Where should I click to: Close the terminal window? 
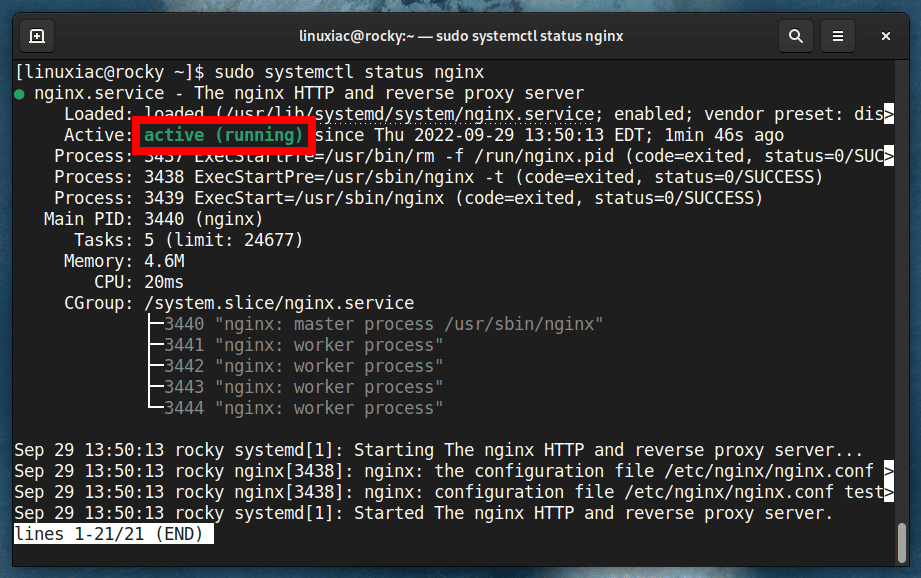pyautogui.click(x=886, y=36)
